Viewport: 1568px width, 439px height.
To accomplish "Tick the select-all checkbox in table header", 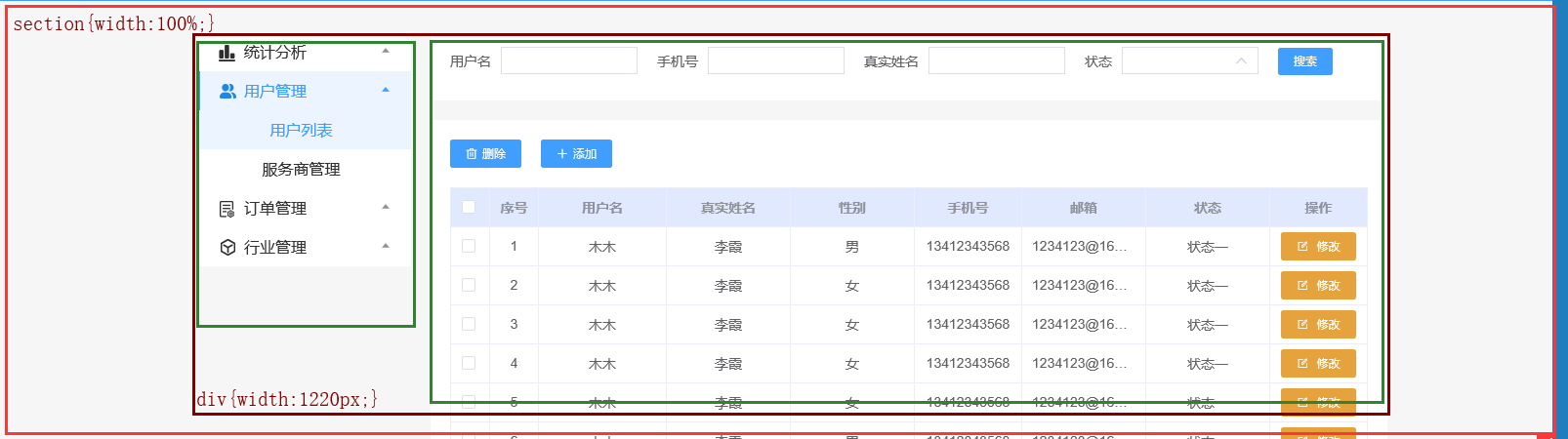I will click(x=469, y=207).
